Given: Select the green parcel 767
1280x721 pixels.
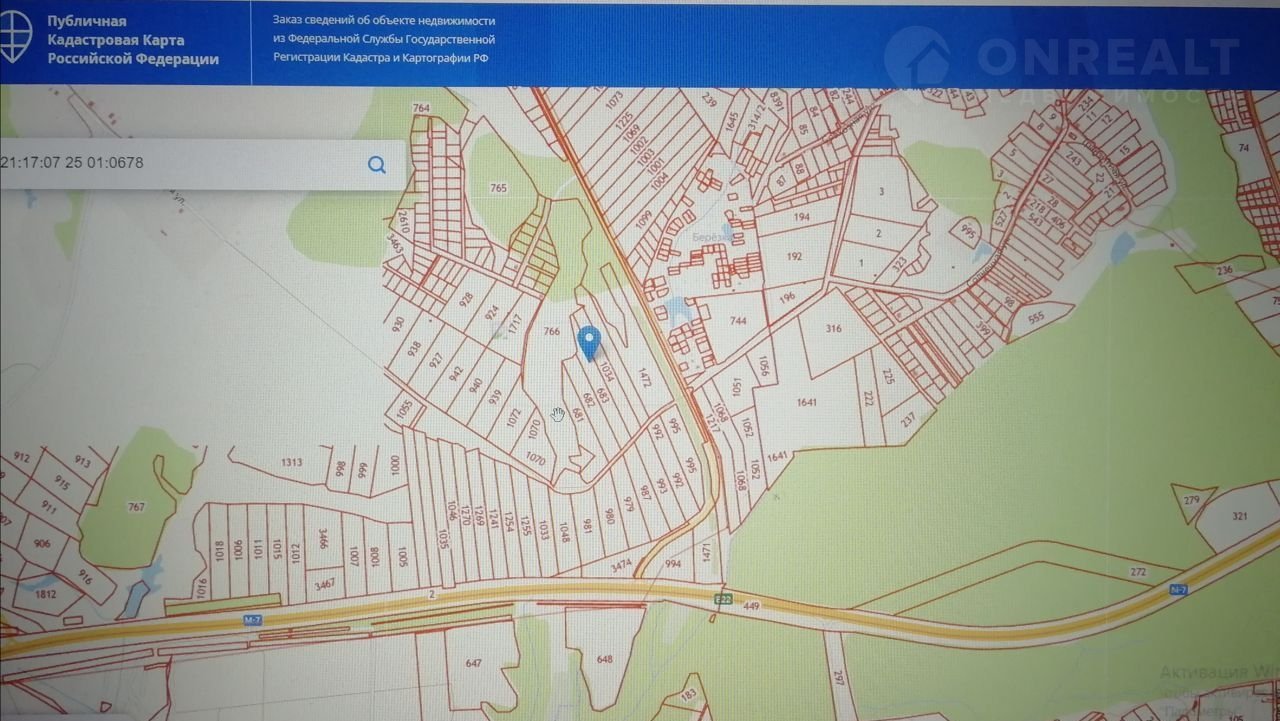Looking at the screenshot, I should coord(136,507).
